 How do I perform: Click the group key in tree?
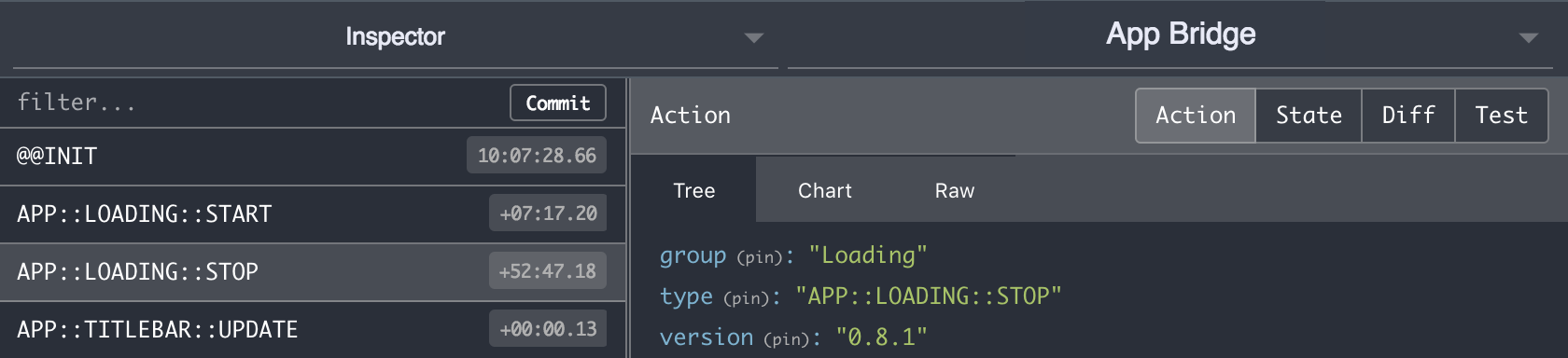click(x=693, y=255)
